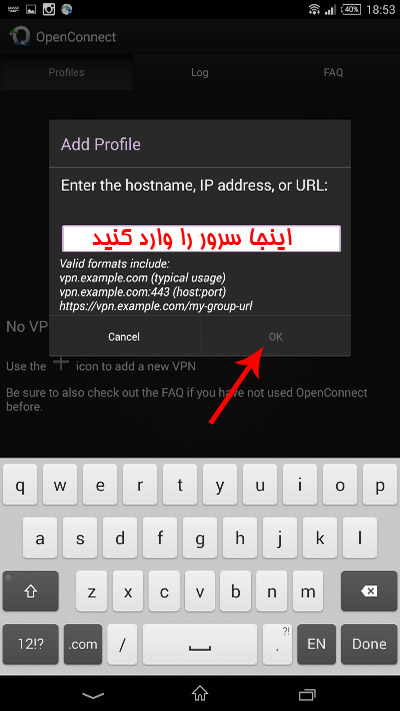The image size is (400, 711).
Task: Open the Profiles tab
Action: pyautogui.click(x=66, y=72)
